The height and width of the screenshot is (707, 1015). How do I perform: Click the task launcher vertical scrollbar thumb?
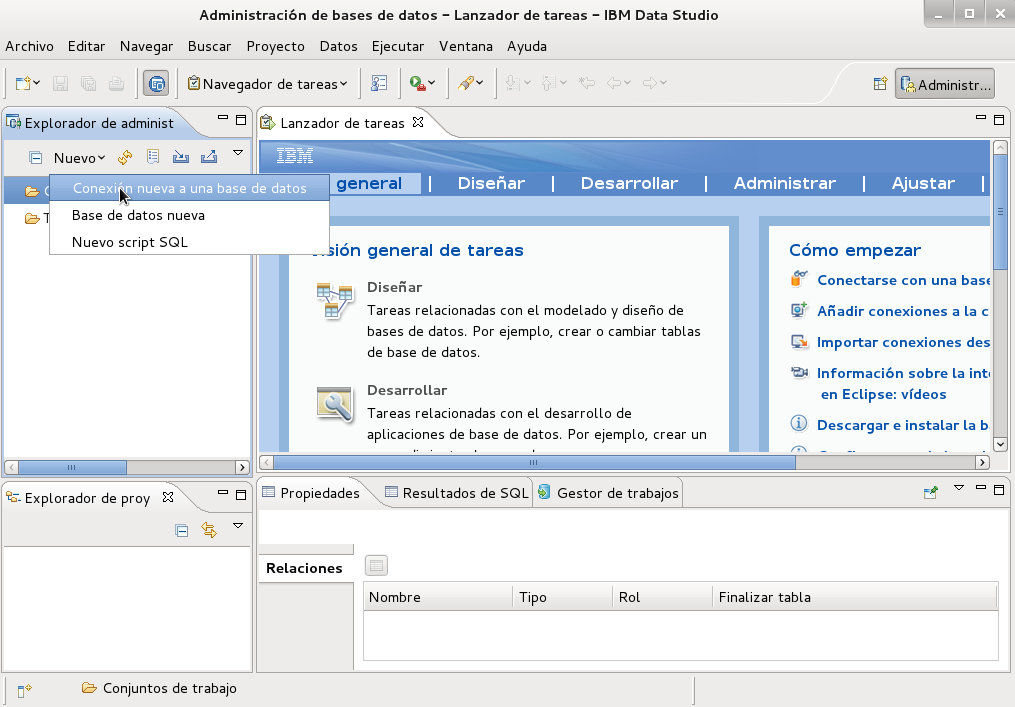click(x=1000, y=212)
